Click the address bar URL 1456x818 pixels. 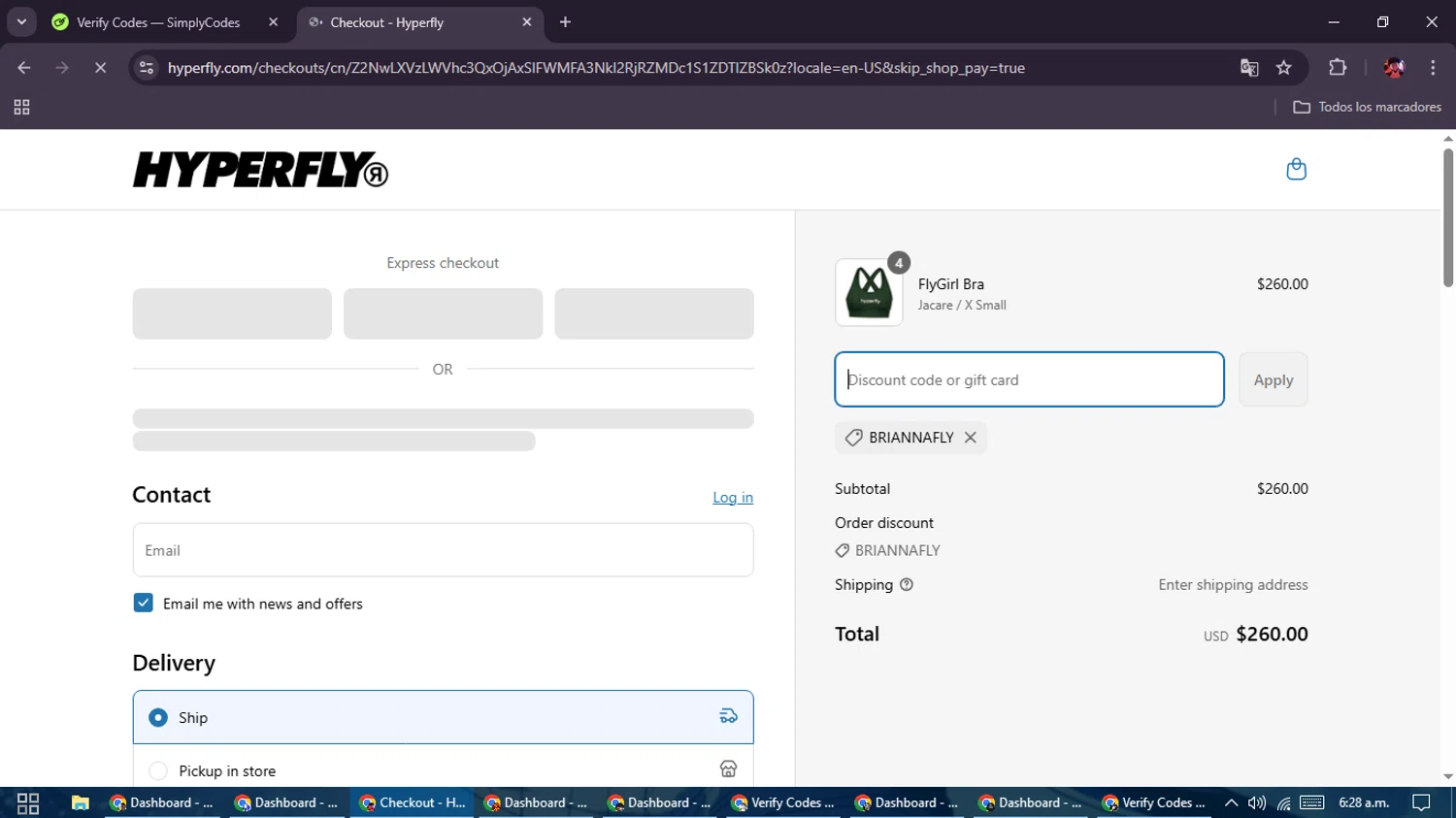(x=596, y=68)
